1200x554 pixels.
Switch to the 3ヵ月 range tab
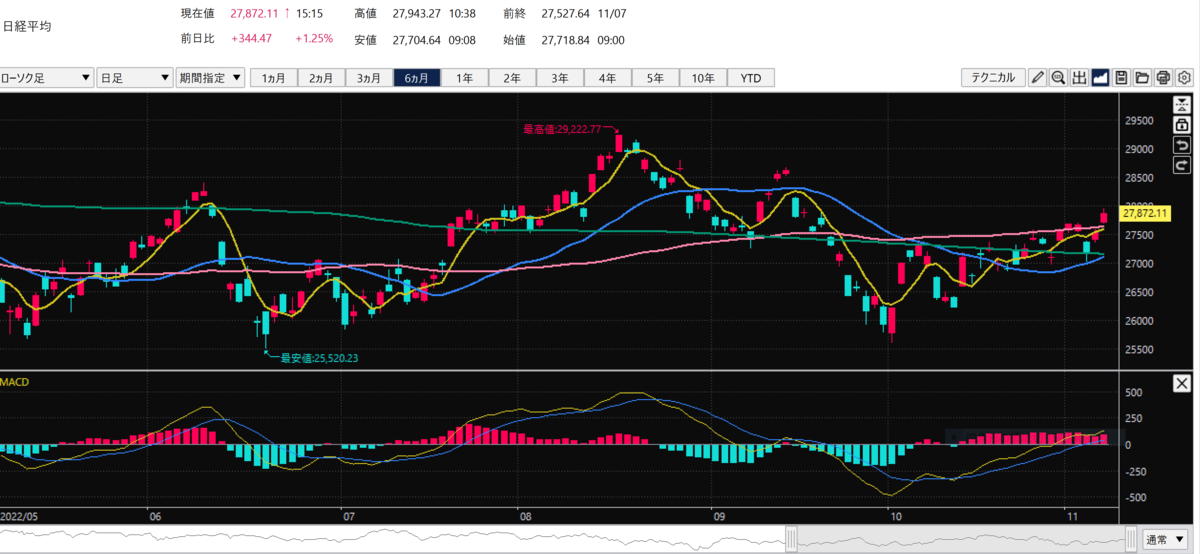[369, 78]
